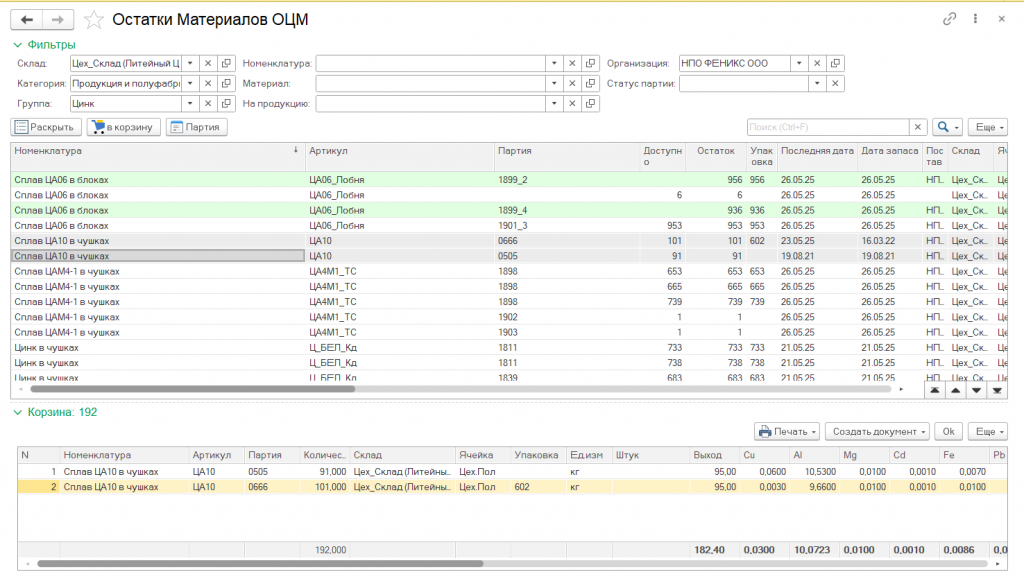Open the Группа dropdown list
The width and height of the screenshot is (1024, 581).
tap(190, 104)
